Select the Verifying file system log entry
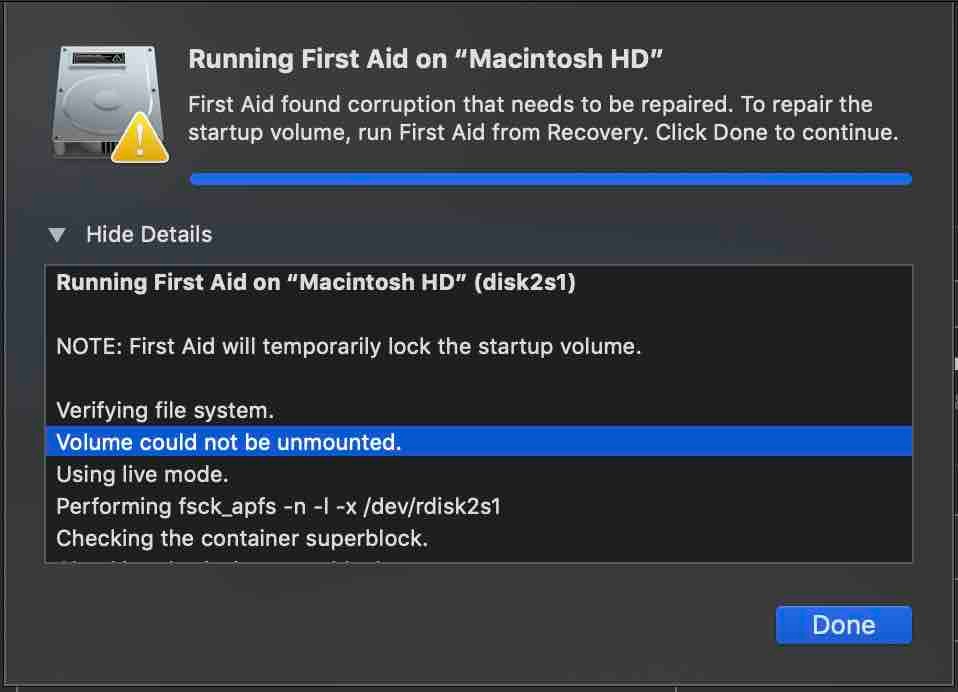The width and height of the screenshot is (958, 692). 165,410
